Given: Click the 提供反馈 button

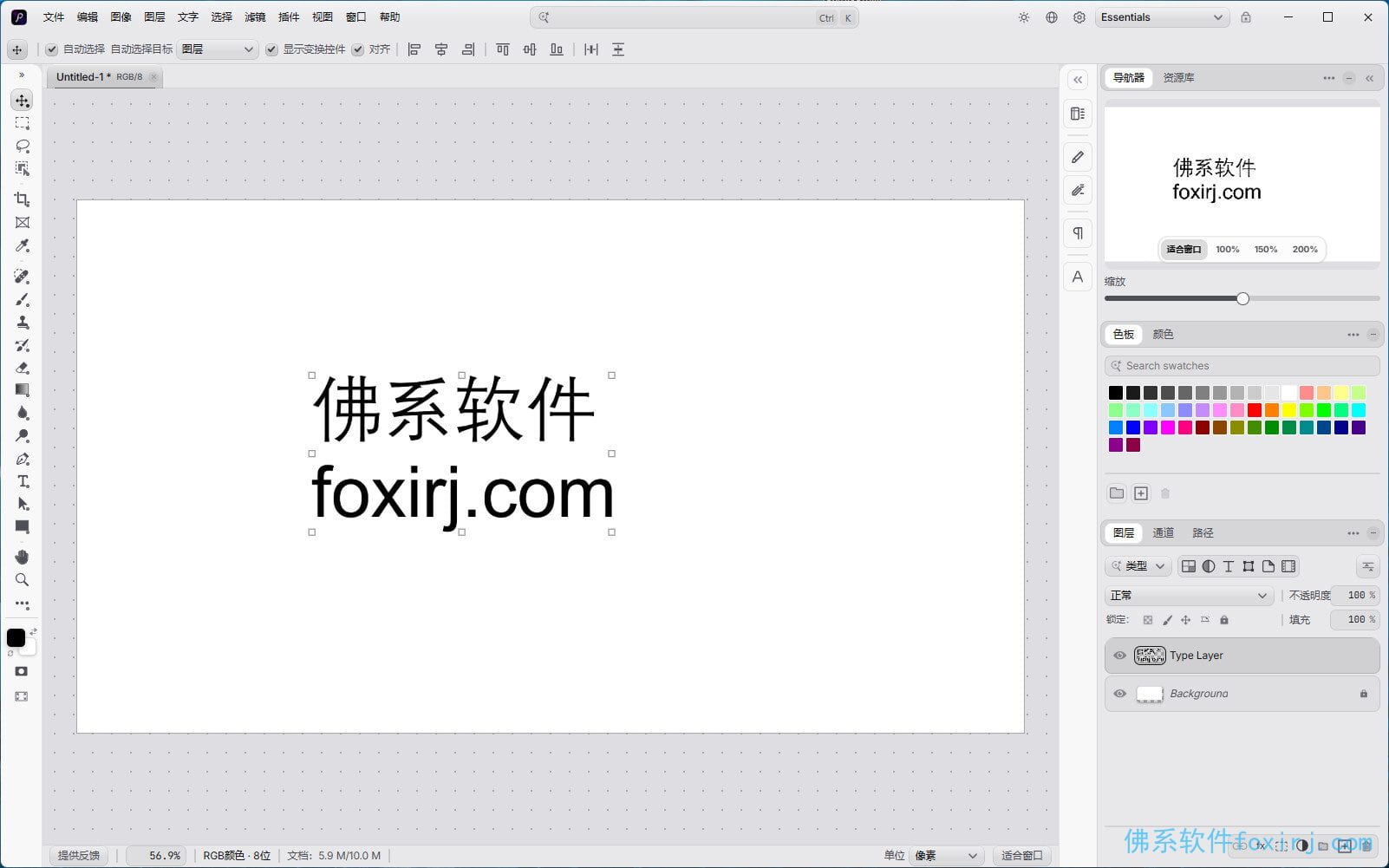Looking at the screenshot, I should 79,856.
